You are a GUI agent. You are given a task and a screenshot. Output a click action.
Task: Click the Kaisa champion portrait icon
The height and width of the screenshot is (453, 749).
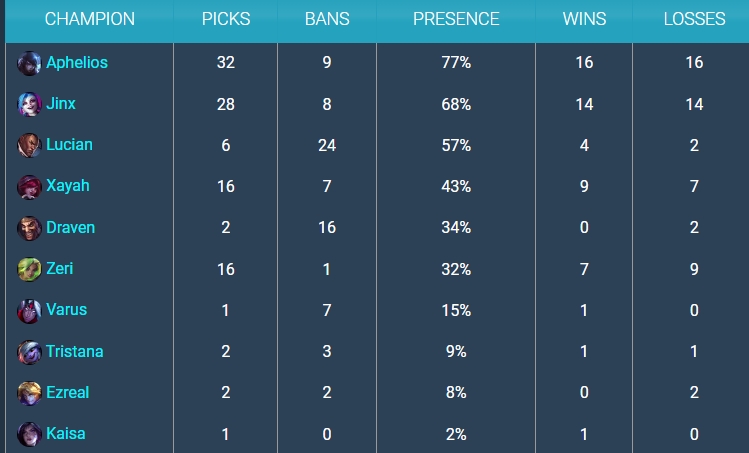click(29, 434)
